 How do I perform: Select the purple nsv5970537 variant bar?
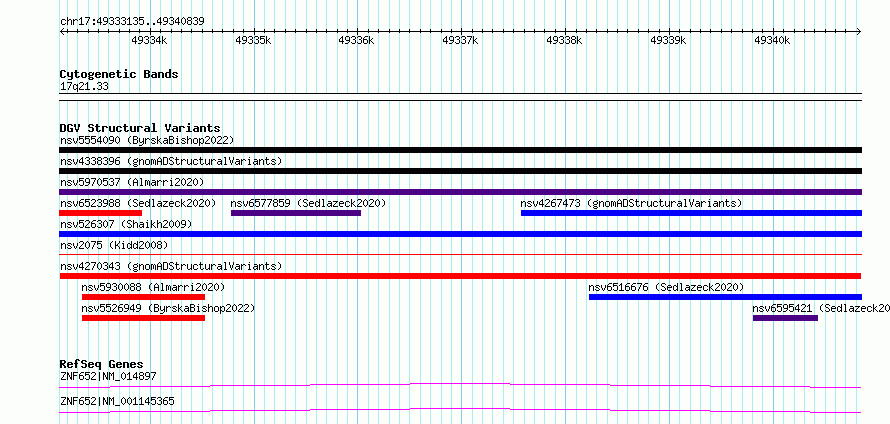(x=460, y=192)
